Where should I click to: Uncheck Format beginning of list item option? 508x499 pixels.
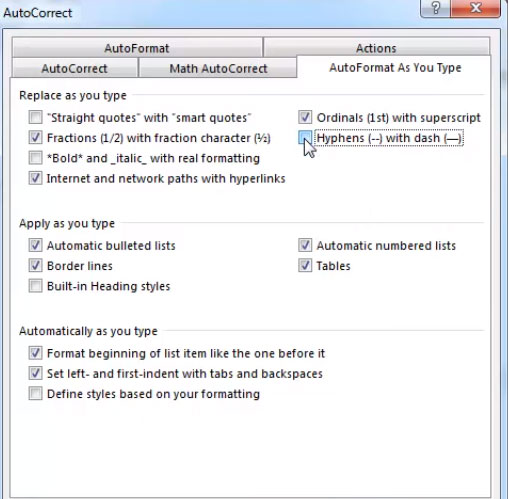[x=35, y=353]
